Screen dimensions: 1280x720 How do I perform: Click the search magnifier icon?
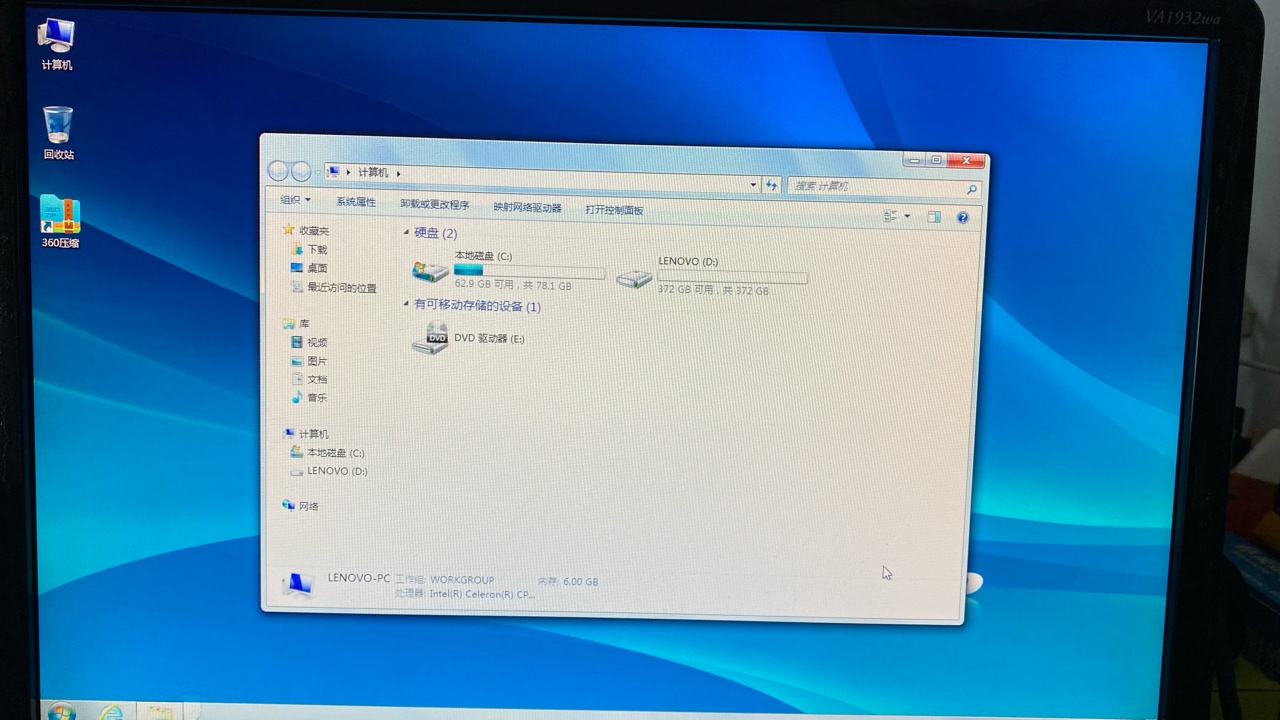(971, 189)
